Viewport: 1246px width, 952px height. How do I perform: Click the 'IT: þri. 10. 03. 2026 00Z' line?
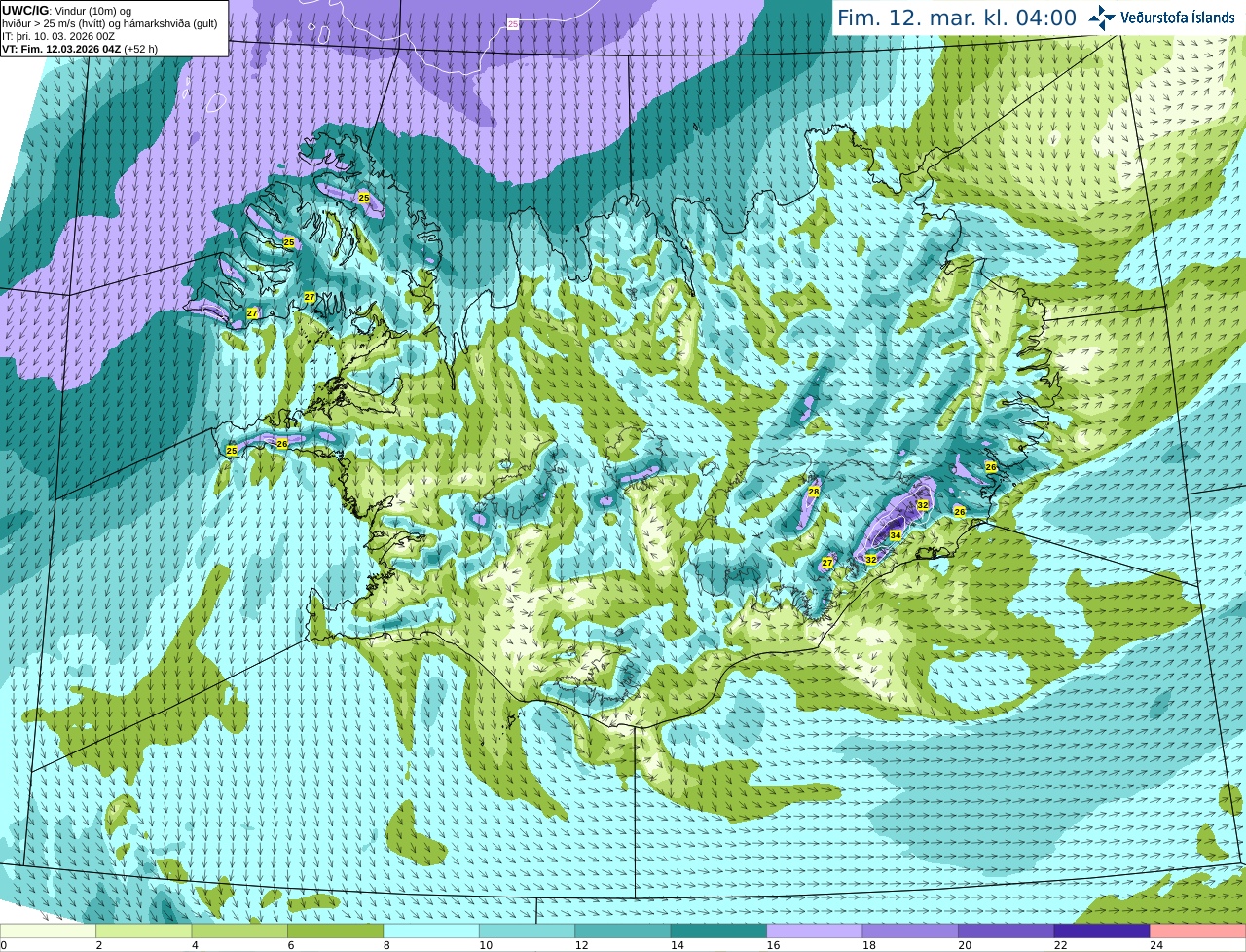click(58, 36)
